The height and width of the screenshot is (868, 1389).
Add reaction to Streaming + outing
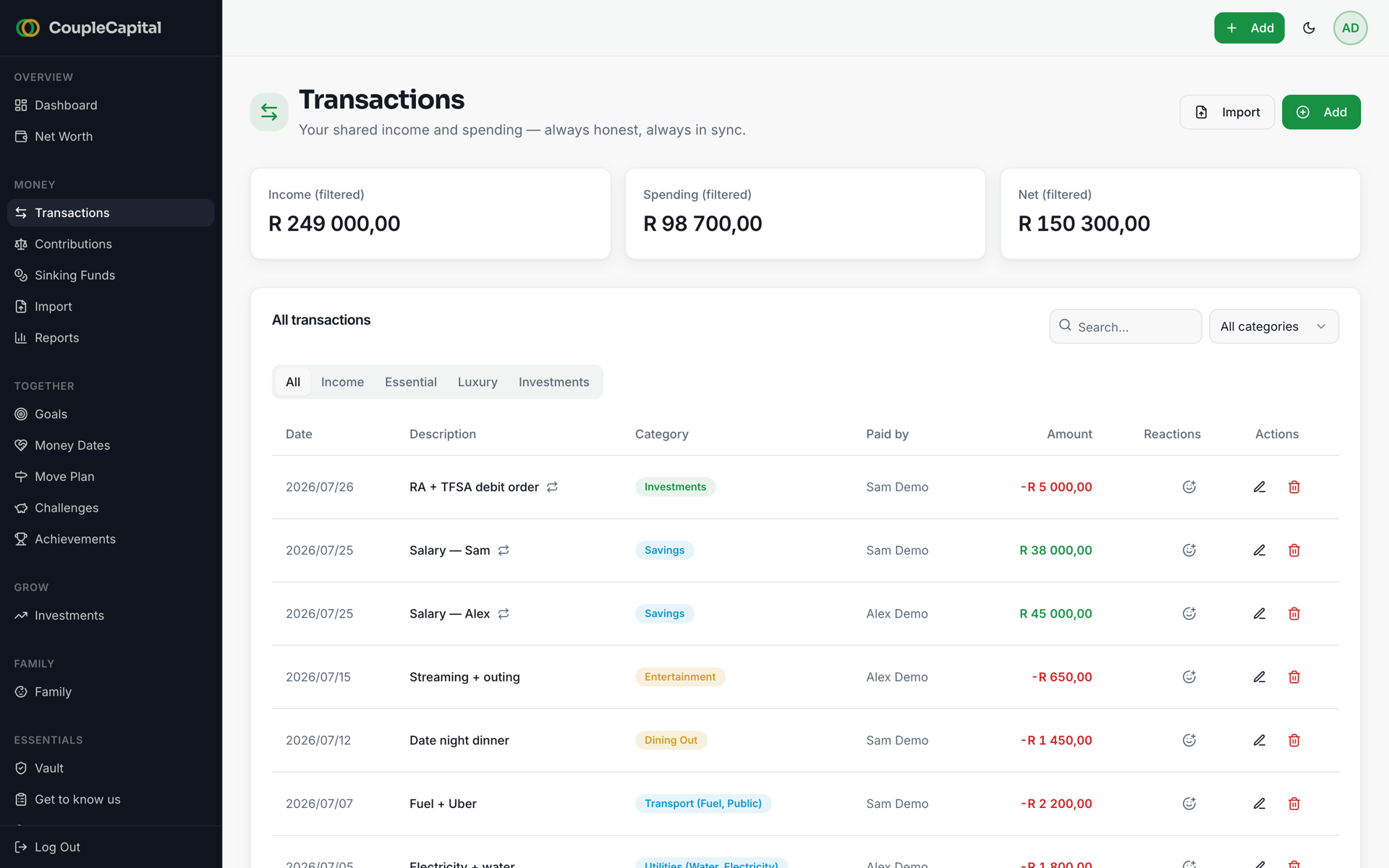[x=1189, y=676]
